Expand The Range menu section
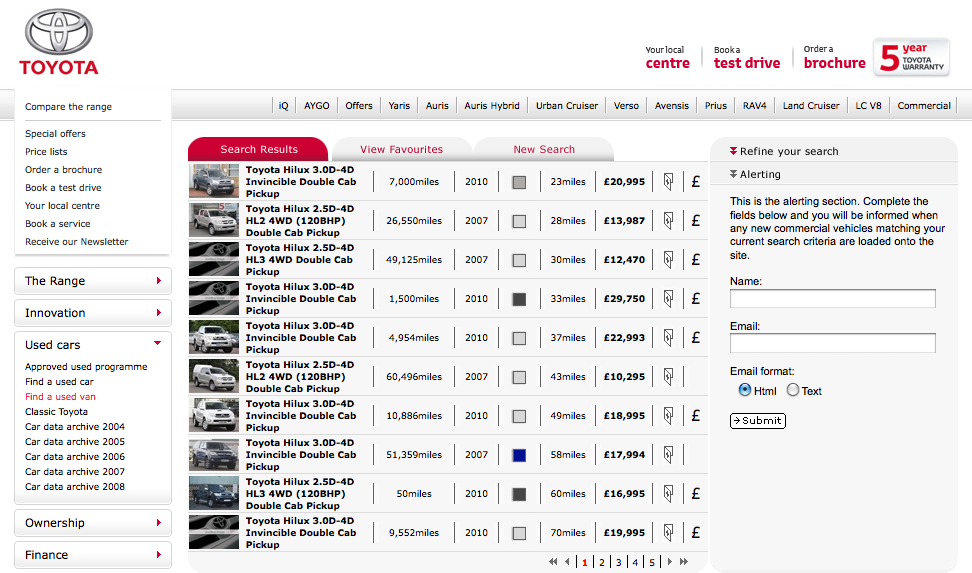This screenshot has height=573, width=972. pyautogui.click(x=93, y=281)
